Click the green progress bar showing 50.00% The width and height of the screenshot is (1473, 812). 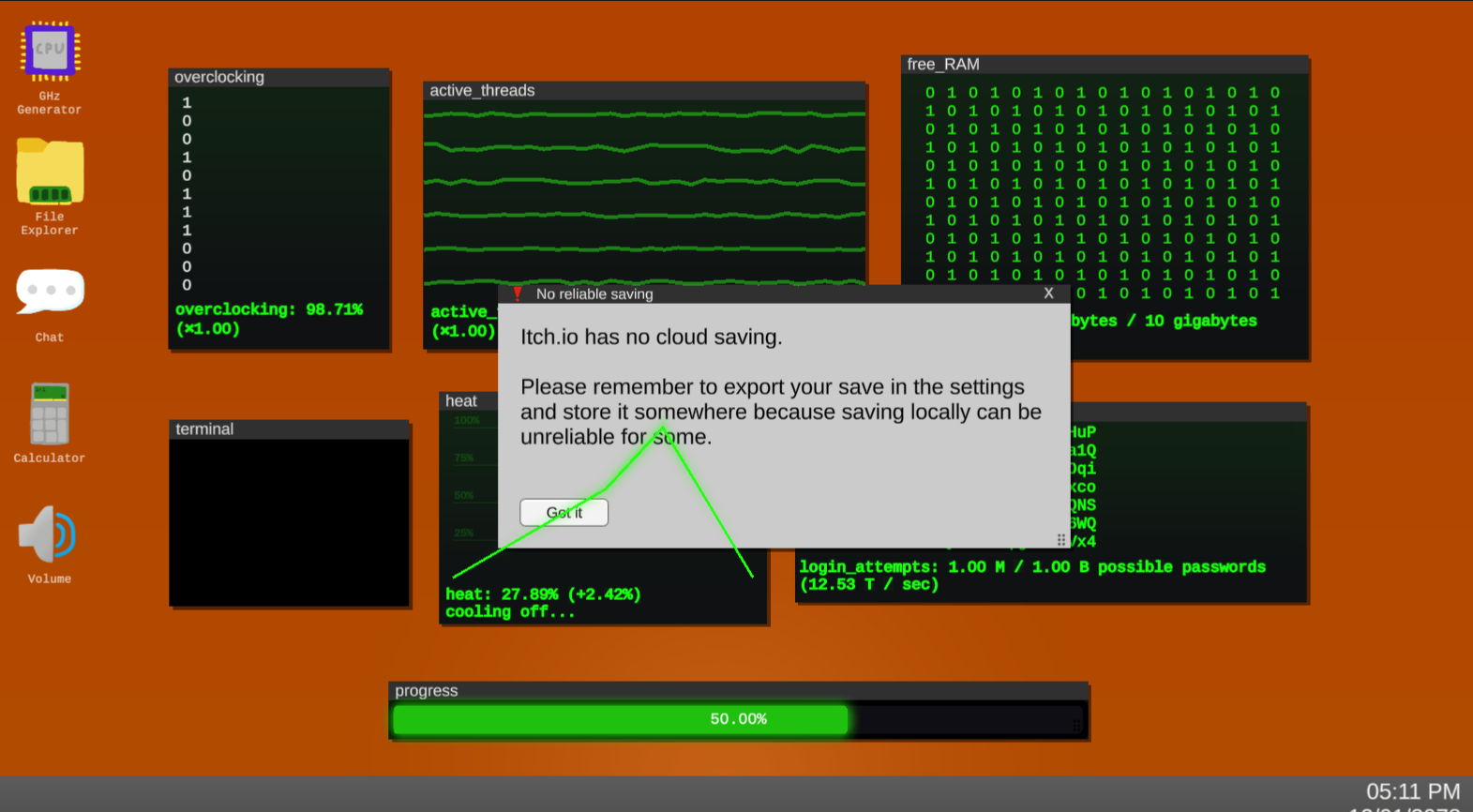[x=621, y=719]
